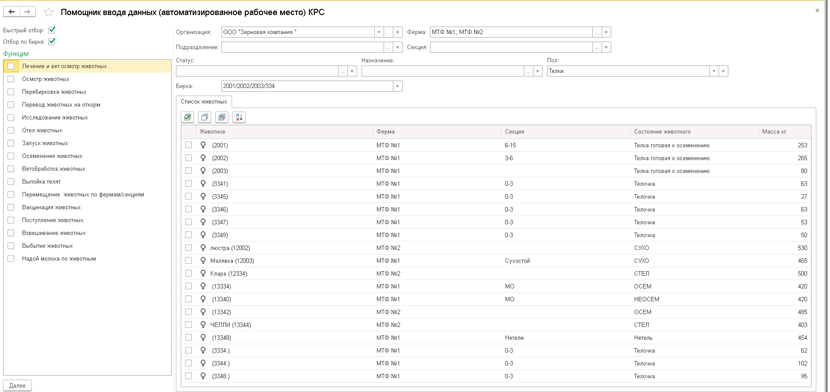
Task: Clear the Ферма field with its x icon
Action: (x=607, y=32)
